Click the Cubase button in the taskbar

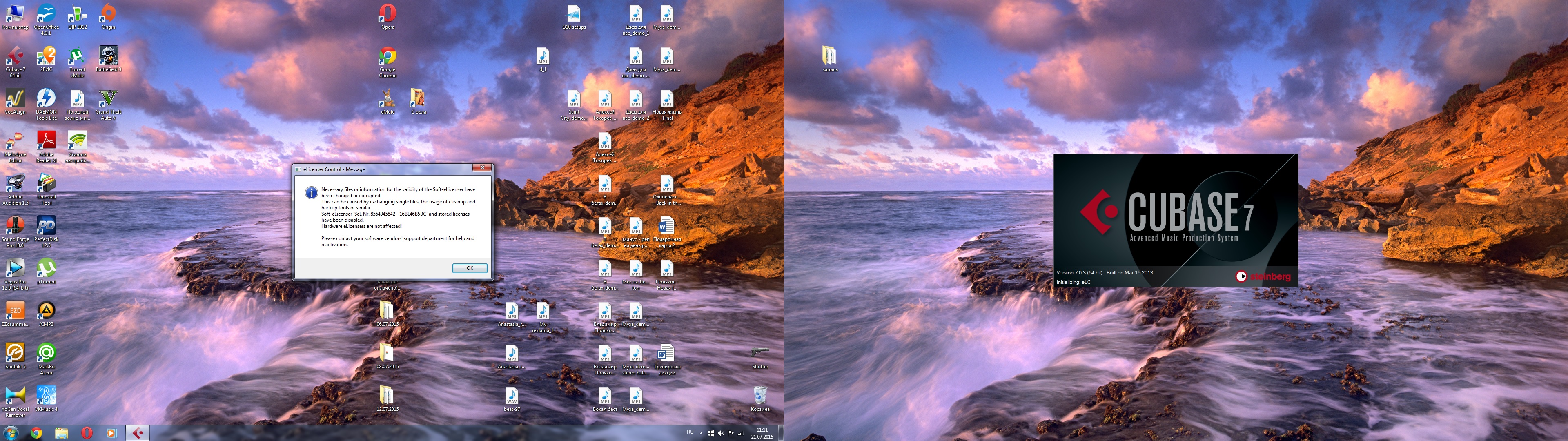point(138,433)
